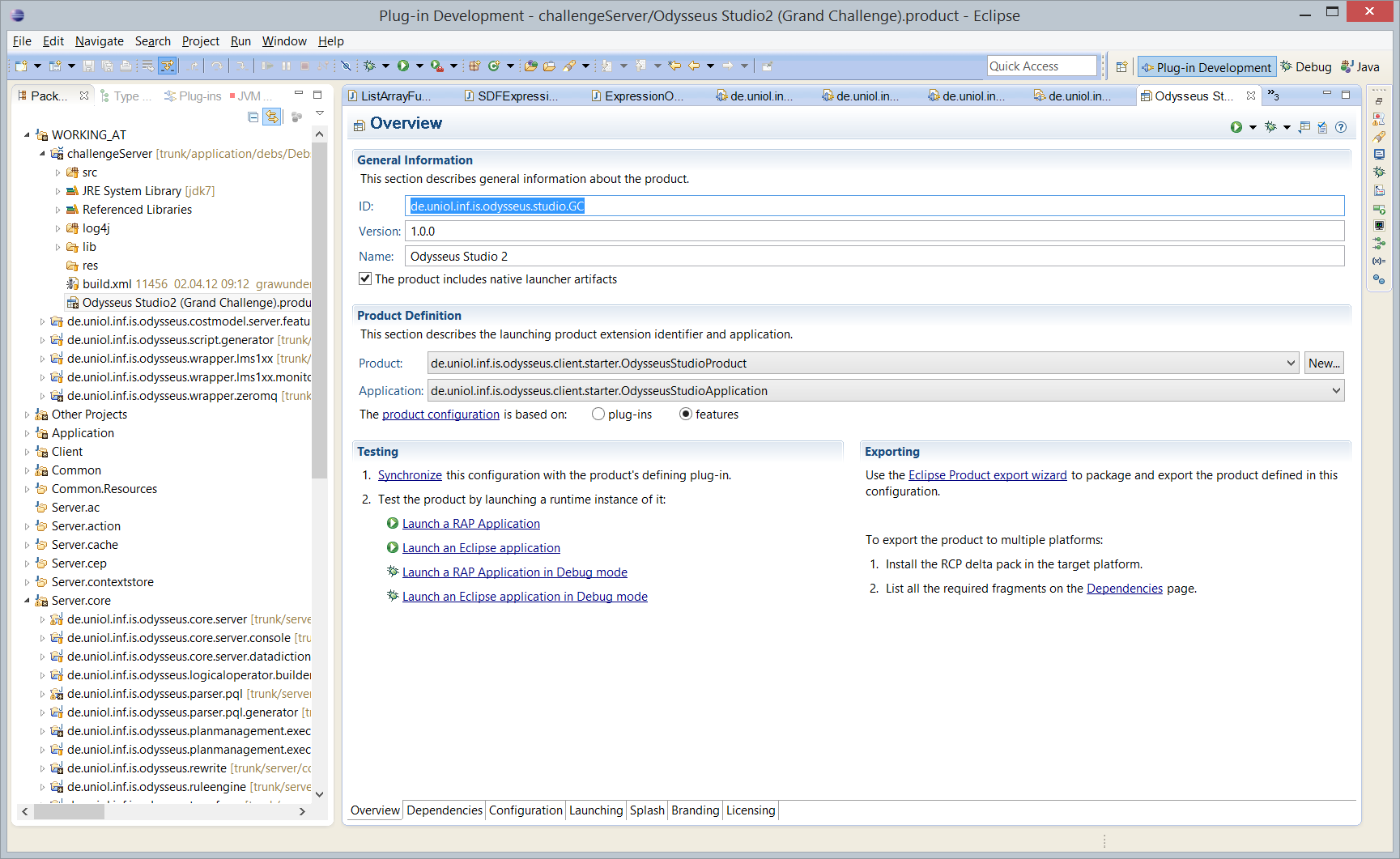Click the Debug bug icon in main toolbar
The height and width of the screenshot is (859, 1400).
(x=369, y=66)
